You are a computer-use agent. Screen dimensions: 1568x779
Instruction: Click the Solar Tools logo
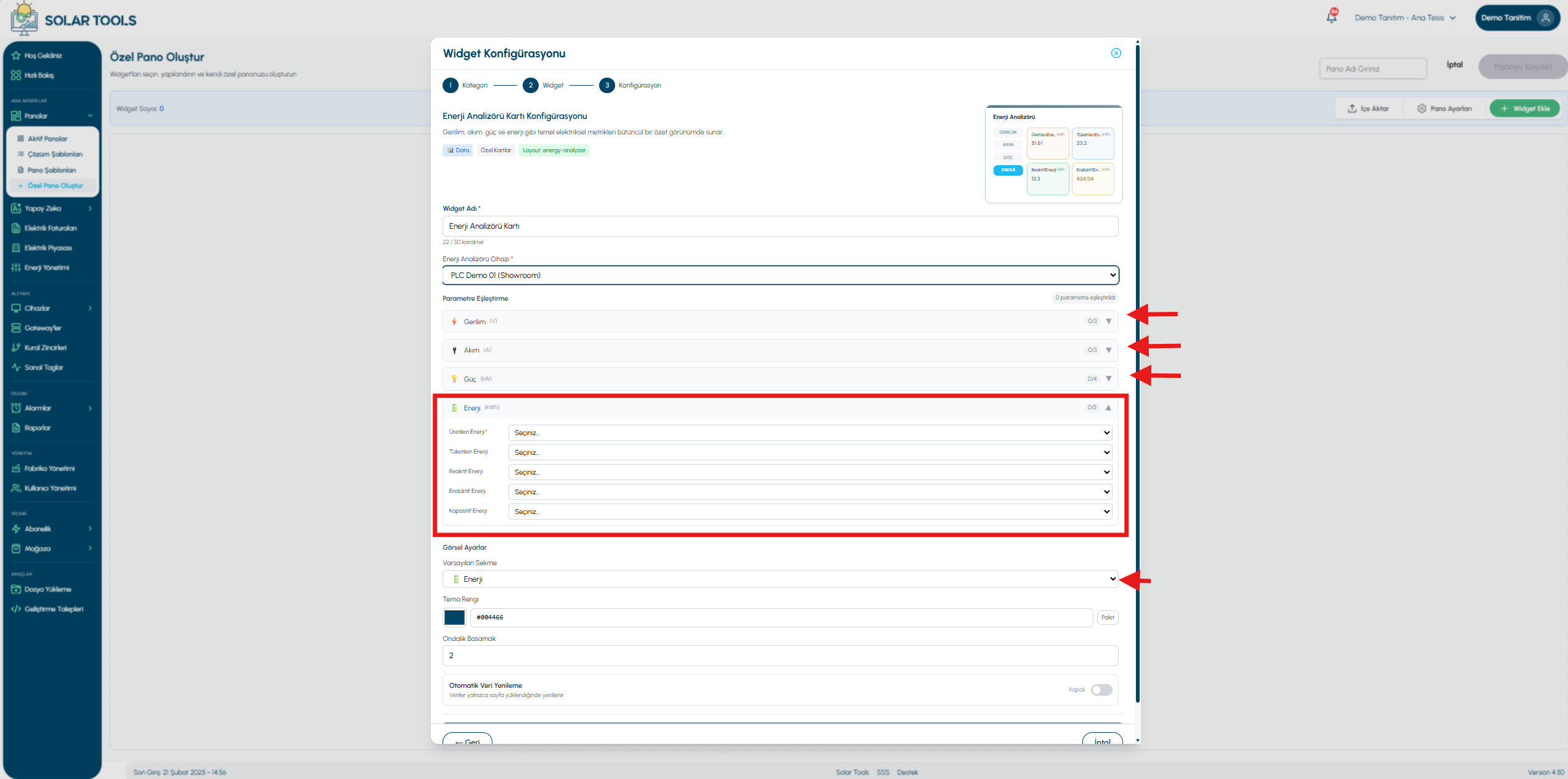(x=74, y=18)
